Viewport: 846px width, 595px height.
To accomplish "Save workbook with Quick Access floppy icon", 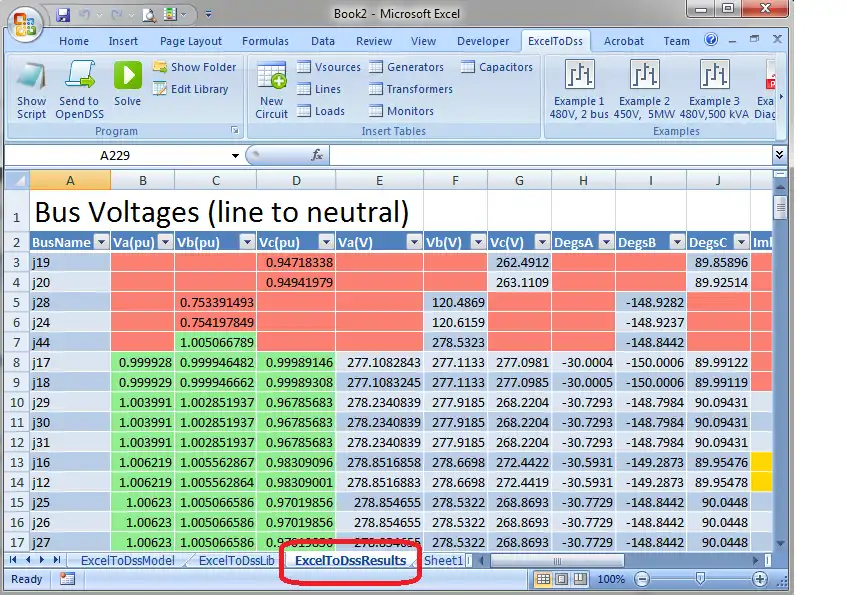I will (x=63, y=15).
